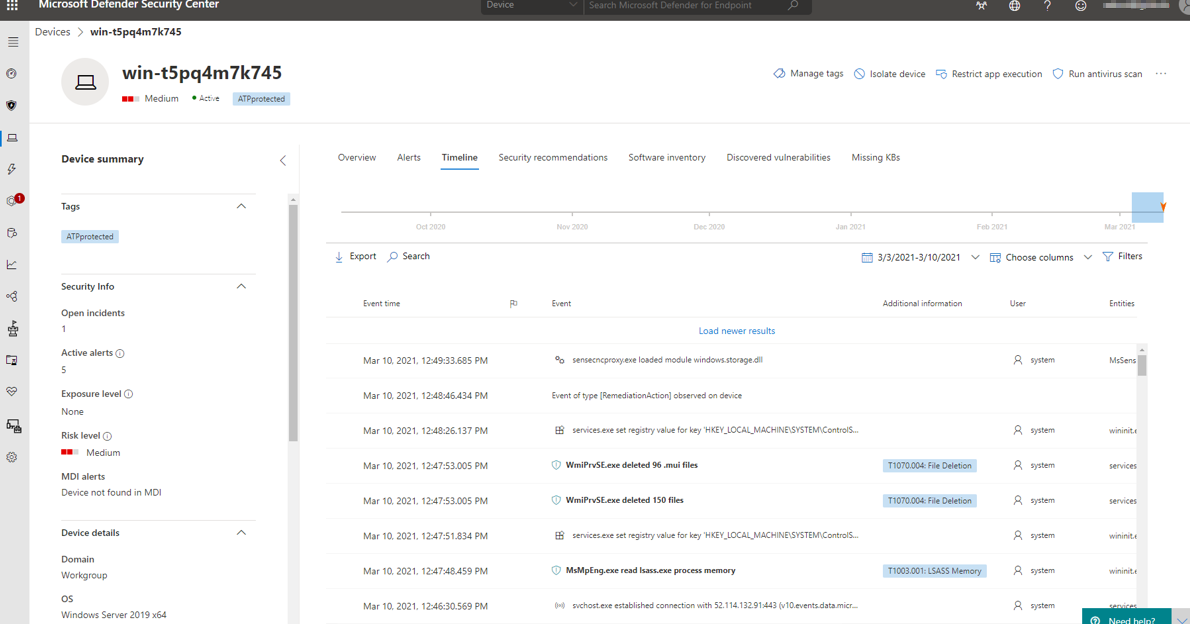Screen dimensions: 1190x624
Task: Open the Security recommendations tab
Action: point(552,158)
